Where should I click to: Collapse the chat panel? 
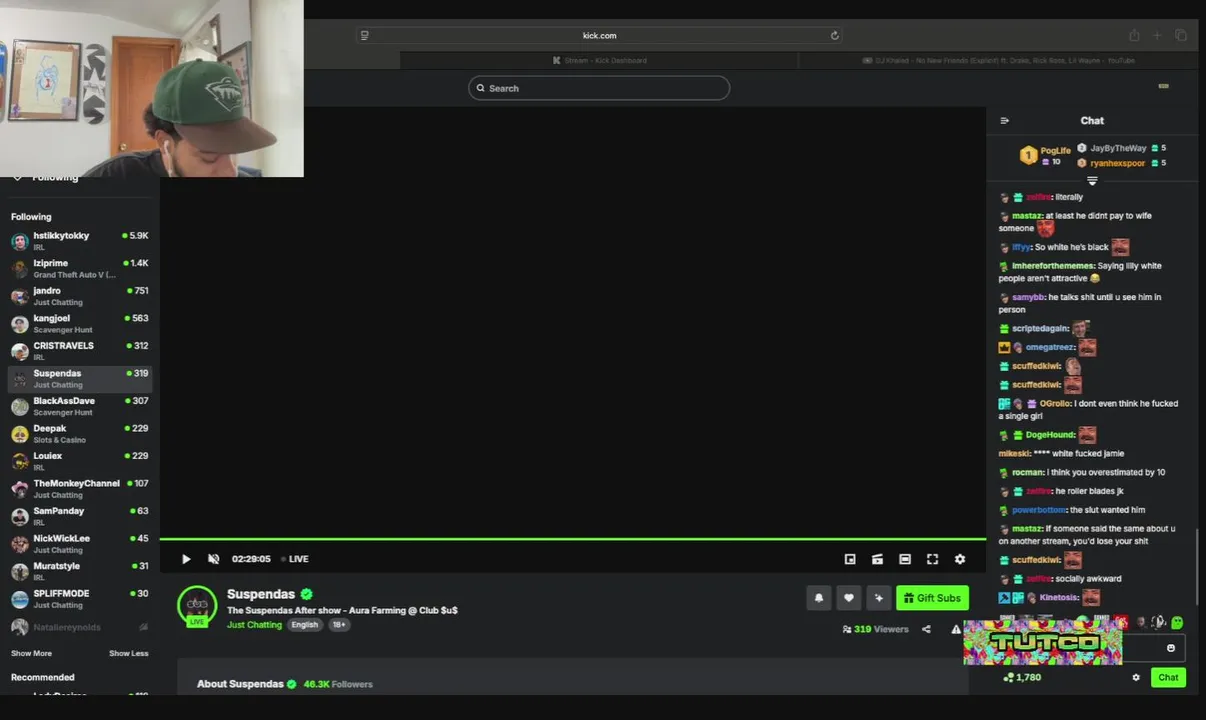1005,121
